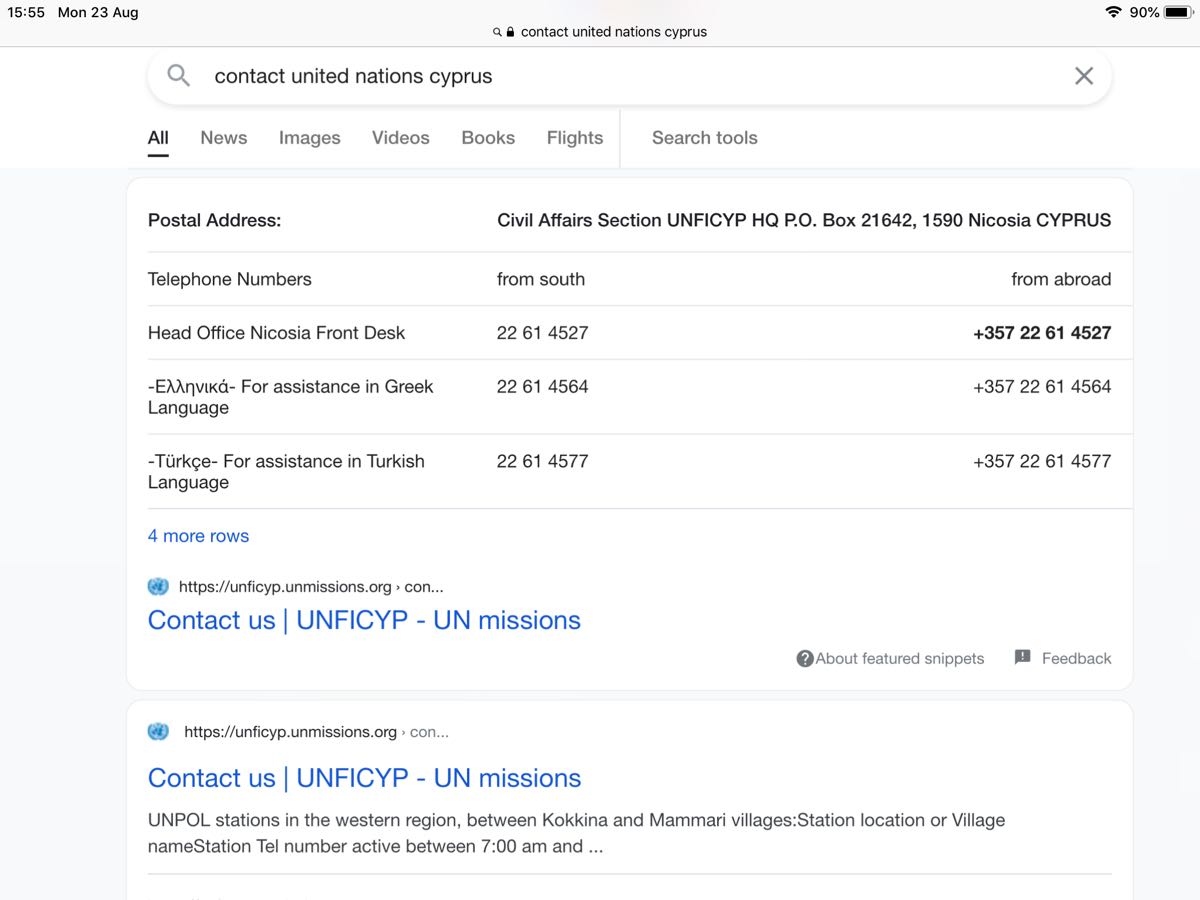This screenshot has height=900, width=1200.
Task: Open the Videos results tab
Action: coord(400,138)
